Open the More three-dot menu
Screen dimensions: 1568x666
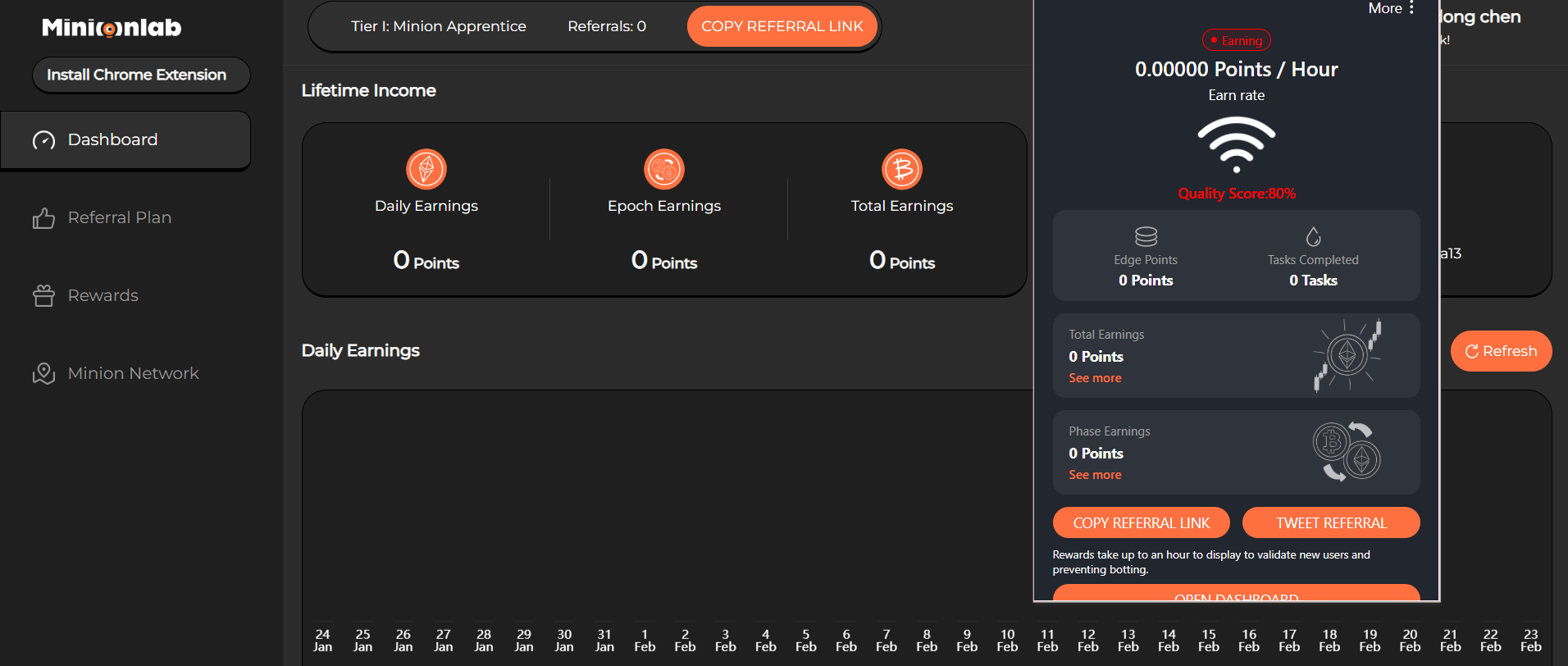[x=1411, y=8]
